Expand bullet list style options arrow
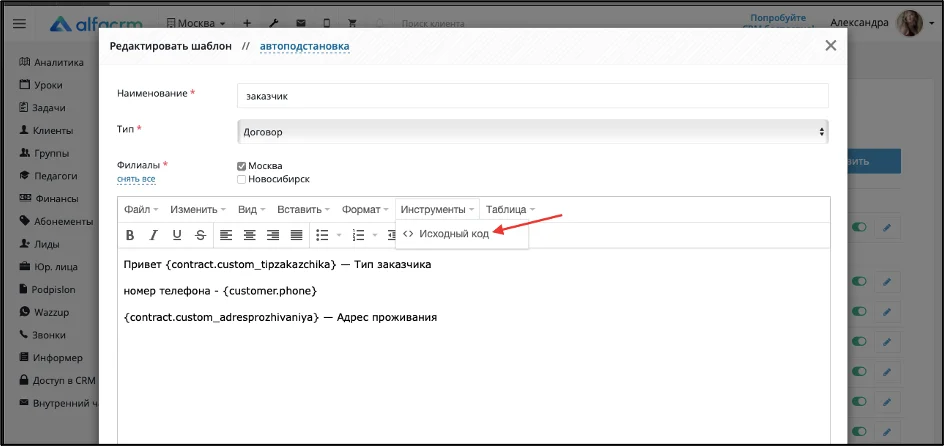 pyautogui.click(x=338, y=236)
